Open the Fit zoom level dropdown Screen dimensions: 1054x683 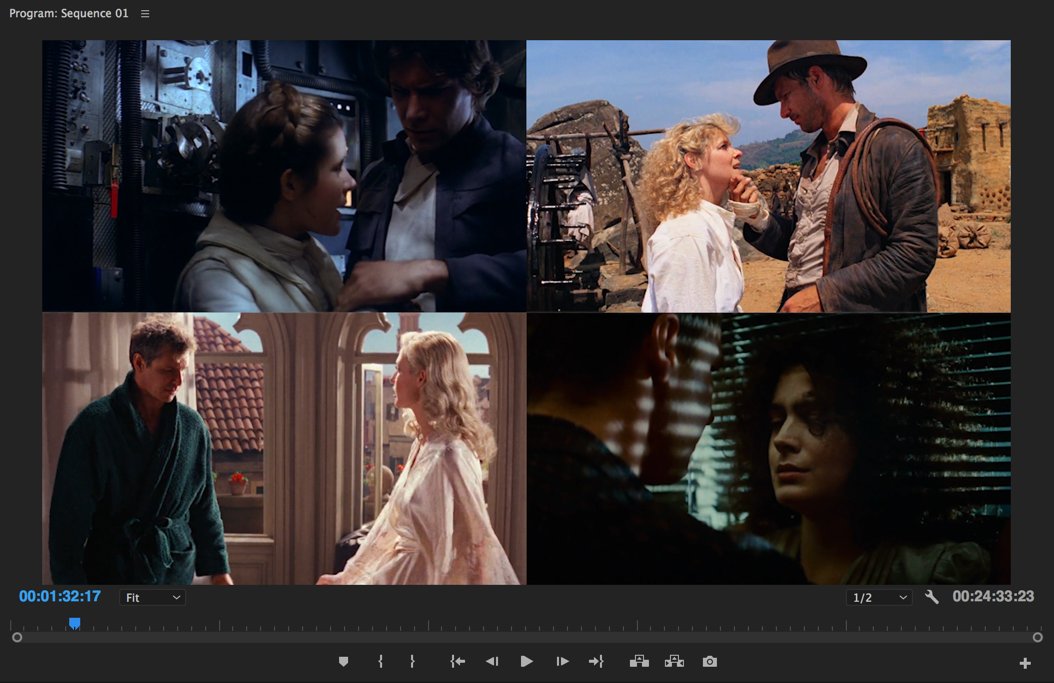(153, 598)
